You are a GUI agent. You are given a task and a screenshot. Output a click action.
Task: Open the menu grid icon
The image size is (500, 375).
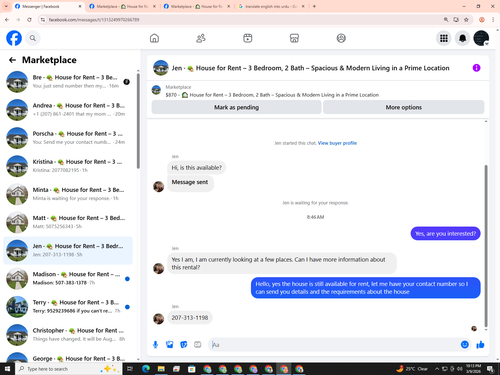[x=444, y=38]
